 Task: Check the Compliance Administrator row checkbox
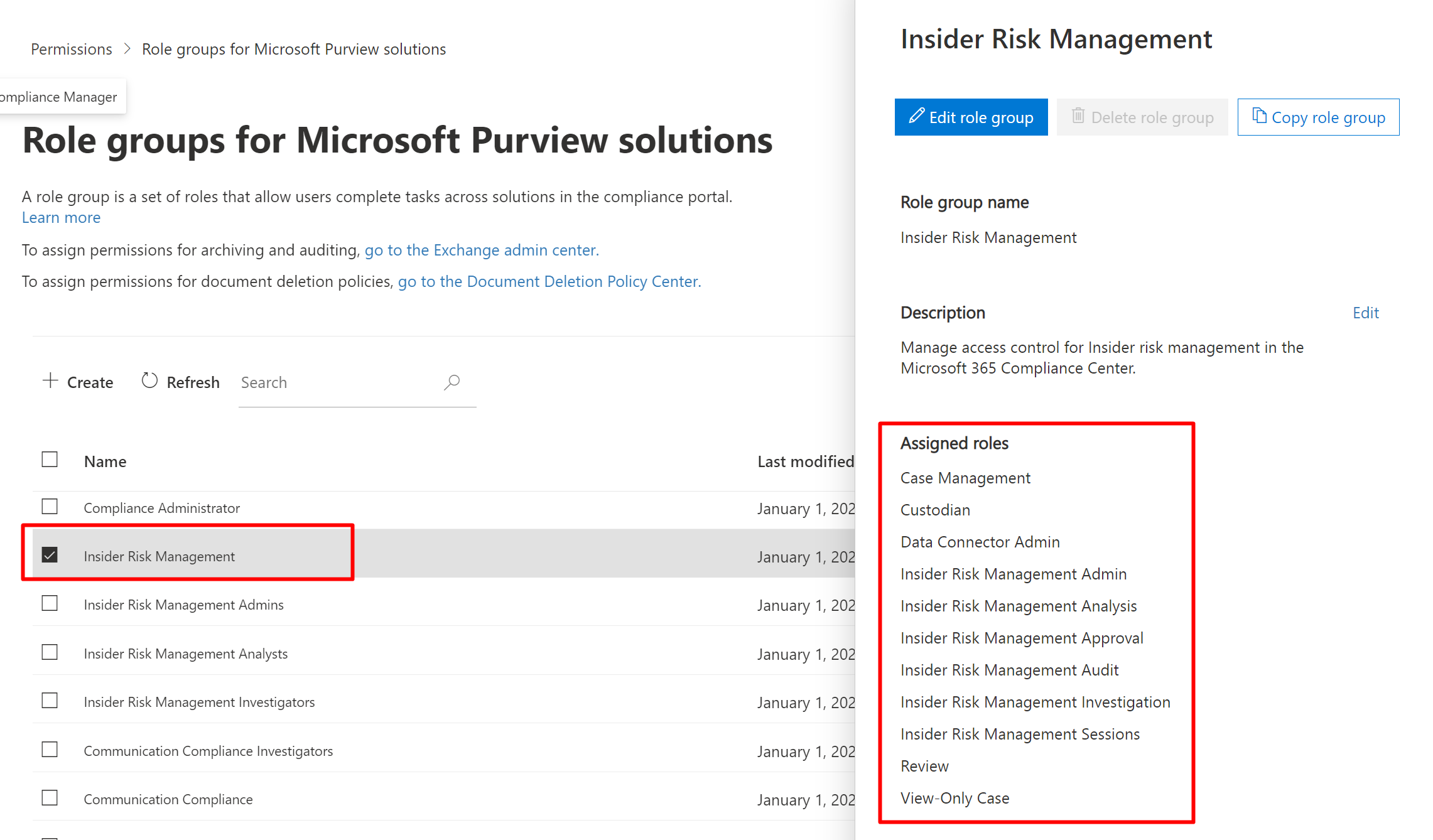click(50, 507)
